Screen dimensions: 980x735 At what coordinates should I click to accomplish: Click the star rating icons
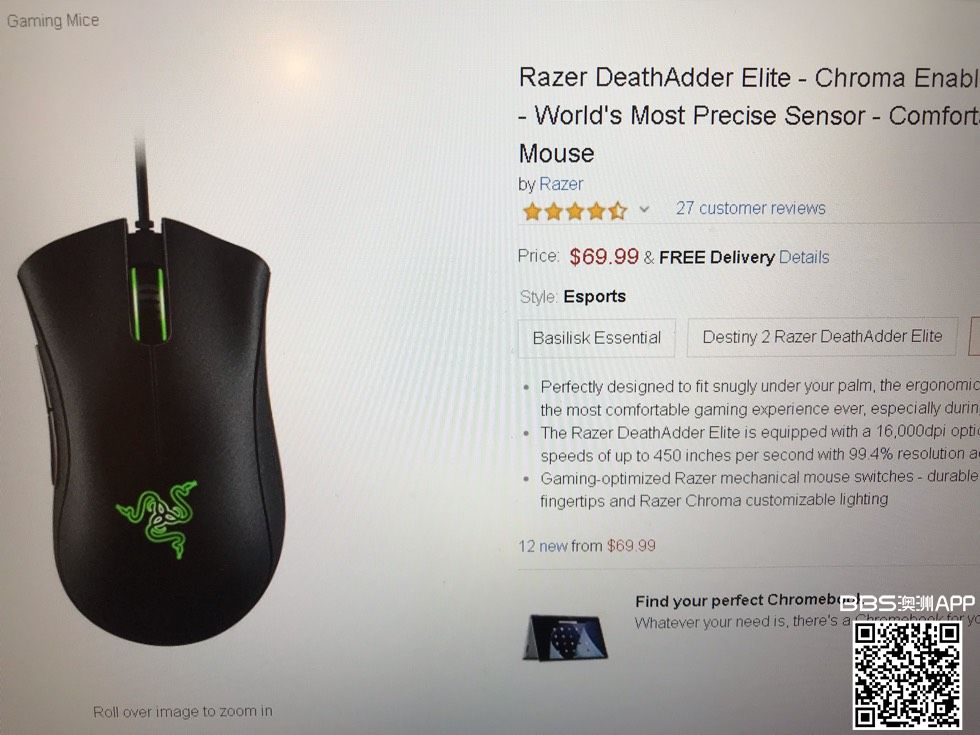point(574,211)
